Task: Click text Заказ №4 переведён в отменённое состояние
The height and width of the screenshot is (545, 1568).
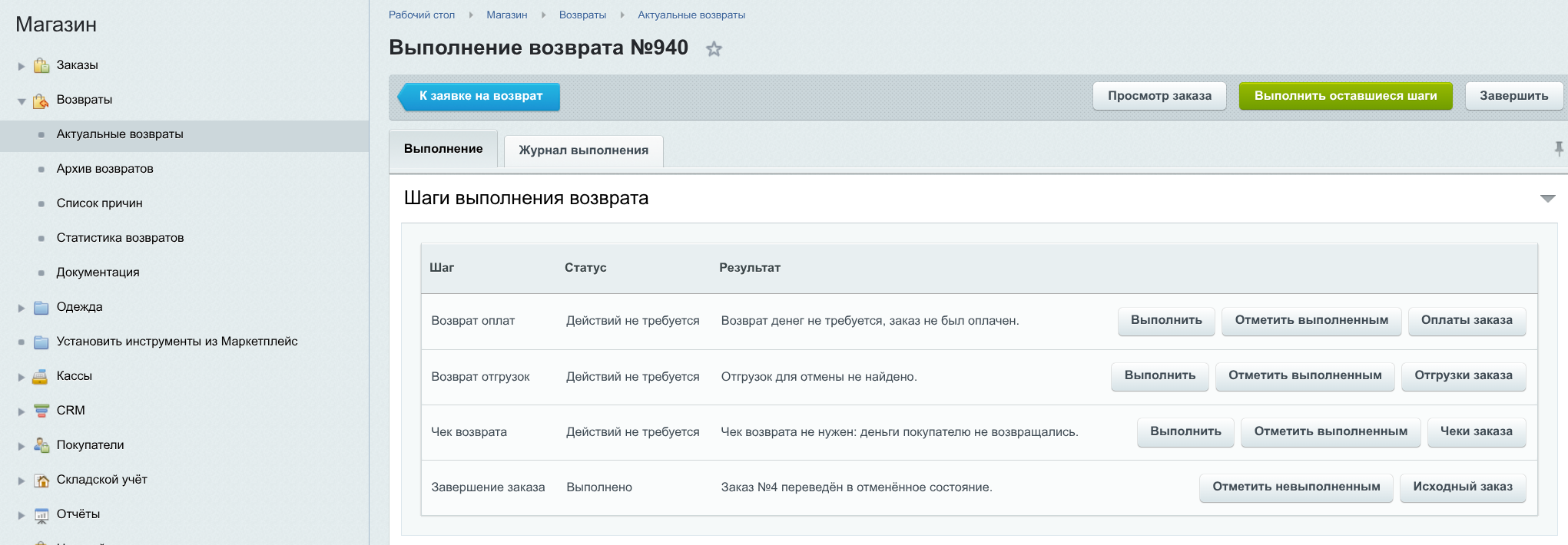Action: [x=857, y=487]
